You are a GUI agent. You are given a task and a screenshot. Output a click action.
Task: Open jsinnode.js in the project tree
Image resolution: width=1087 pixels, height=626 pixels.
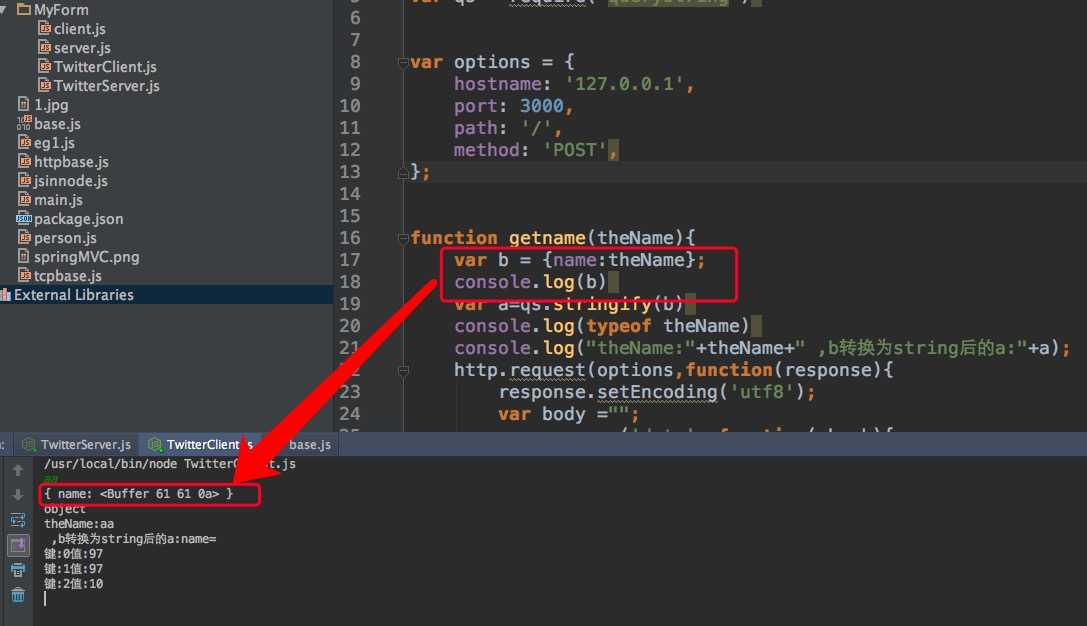(x=71, y=181)
